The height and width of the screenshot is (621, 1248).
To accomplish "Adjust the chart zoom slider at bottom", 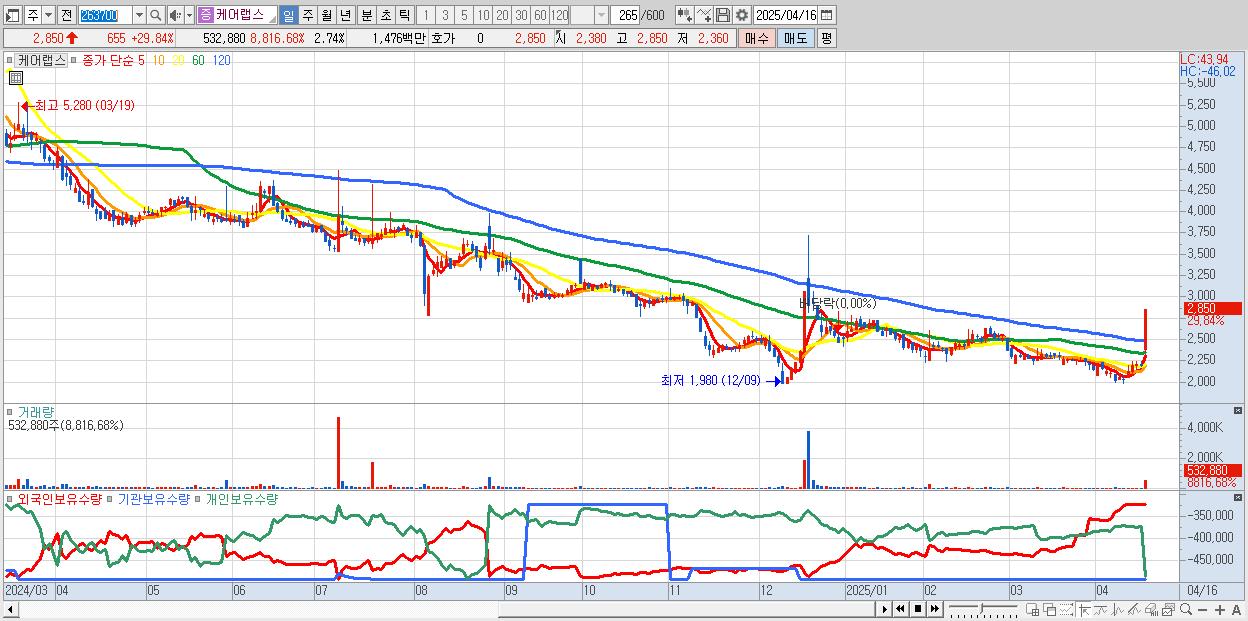I will [984, 609].
